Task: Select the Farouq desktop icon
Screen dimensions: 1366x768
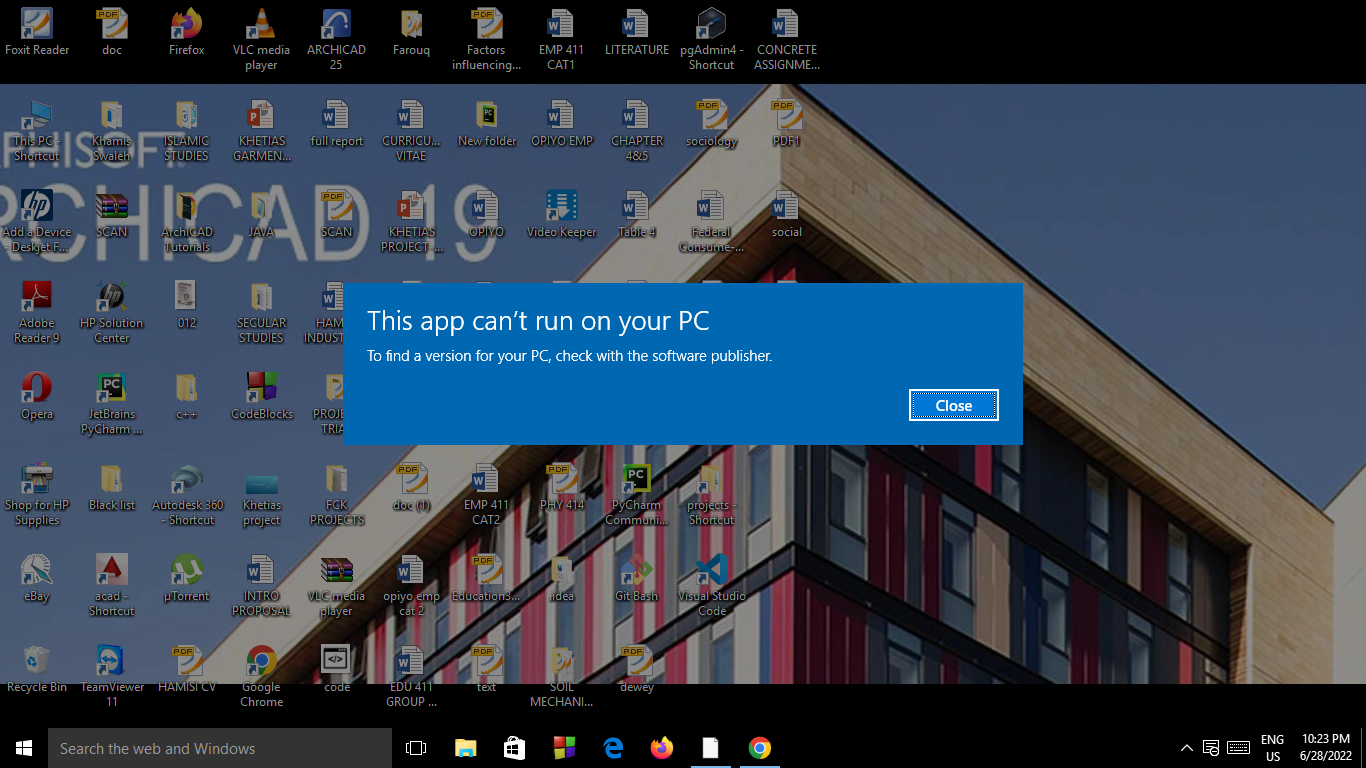Action: point(411,32)
